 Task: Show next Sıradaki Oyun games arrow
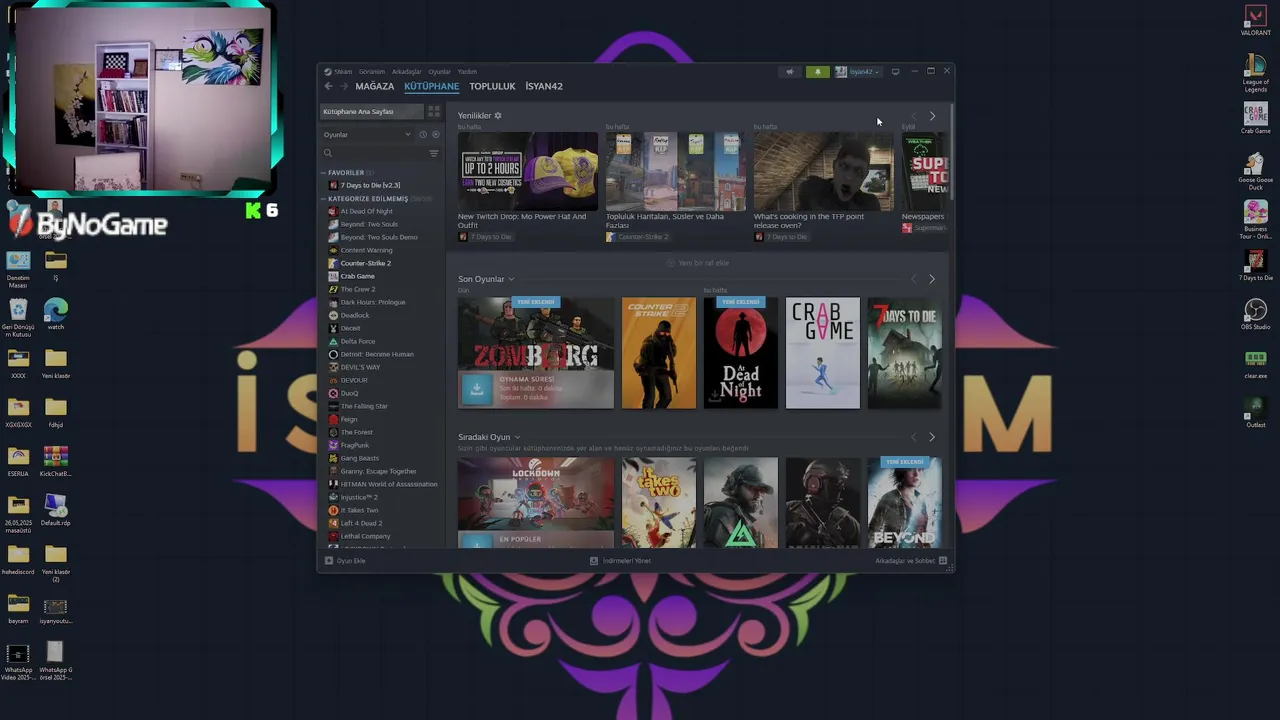pyautogui.click(x=932, y=437)
